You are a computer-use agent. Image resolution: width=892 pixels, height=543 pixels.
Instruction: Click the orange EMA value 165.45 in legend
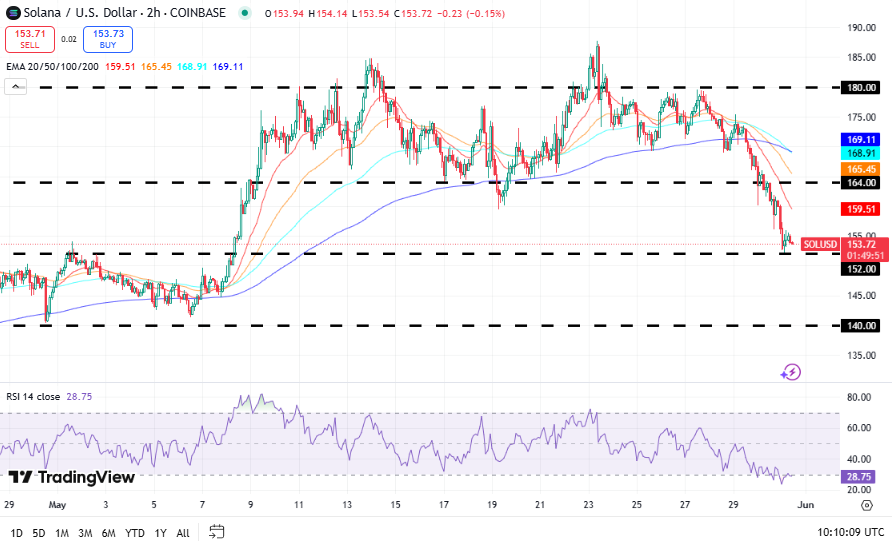pos(156,67)
